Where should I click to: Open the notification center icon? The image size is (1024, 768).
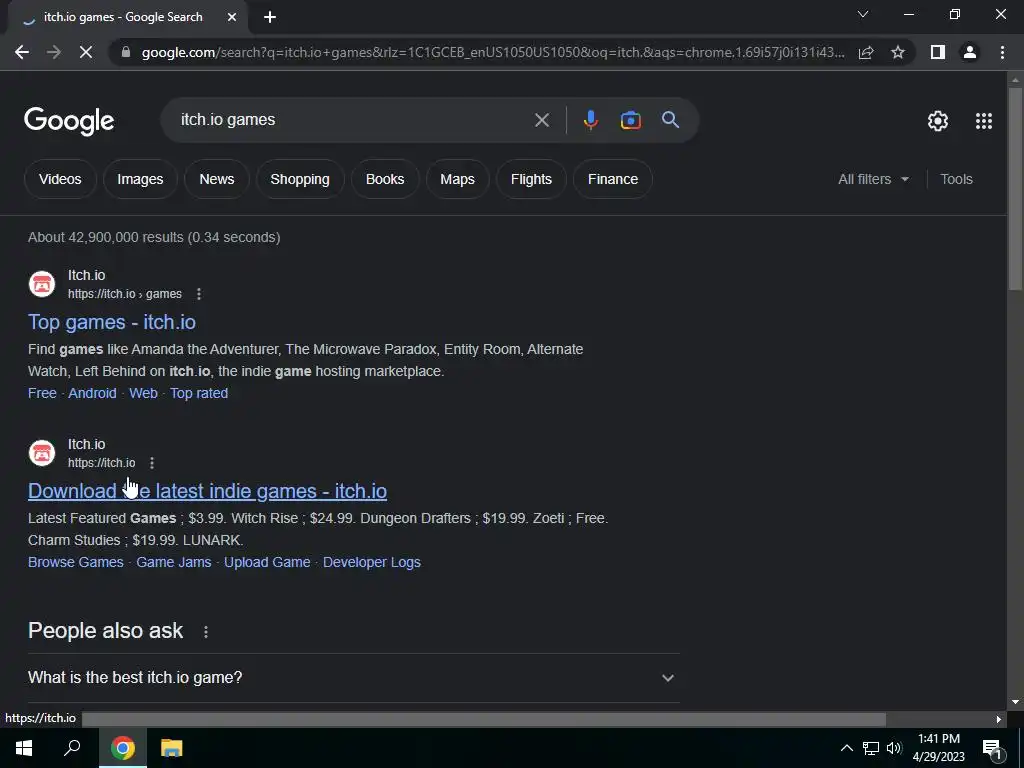(x=992, y=748)
